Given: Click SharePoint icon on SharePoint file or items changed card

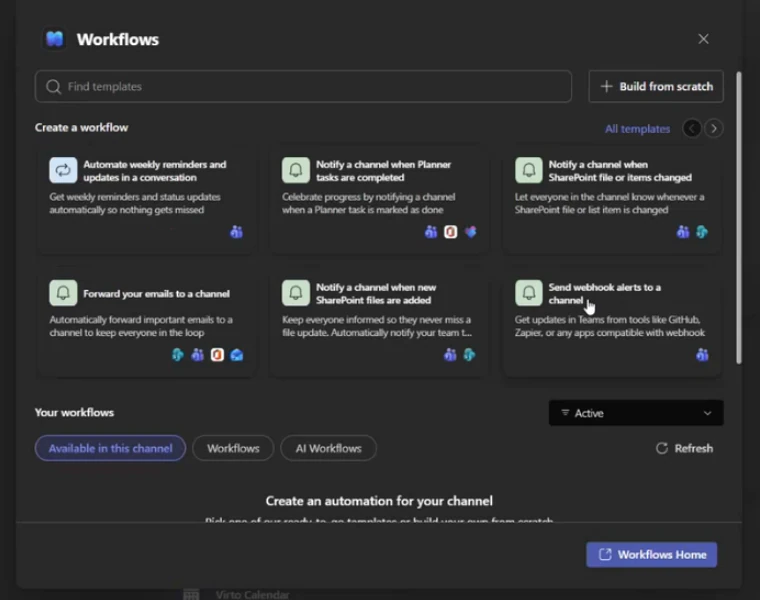Looking at the screenshot, I should [702, 232].
